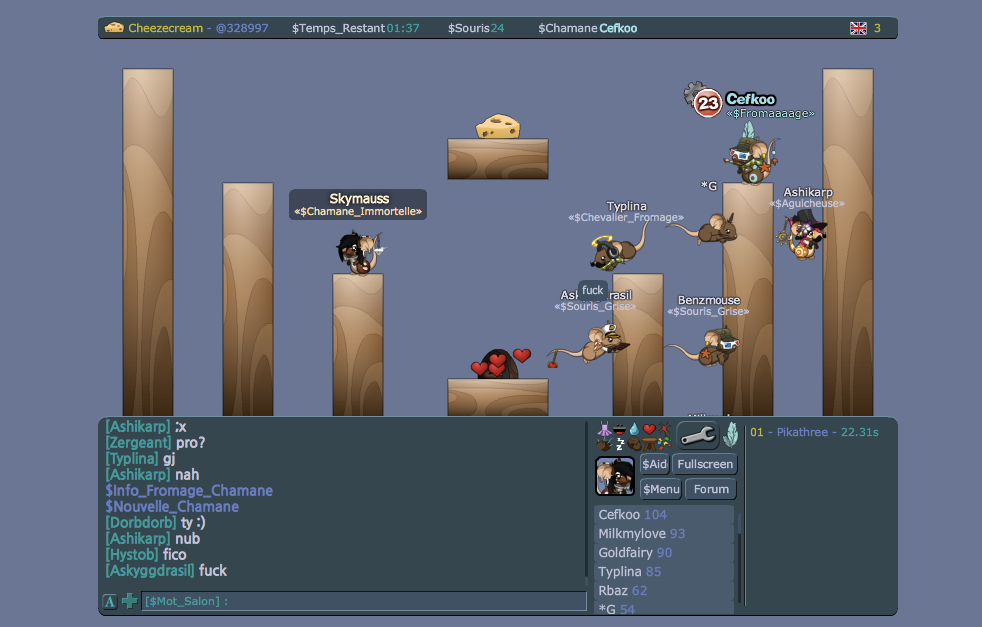
Task: Trigger the purple dress dance emote
Action: tap(604, 429)
